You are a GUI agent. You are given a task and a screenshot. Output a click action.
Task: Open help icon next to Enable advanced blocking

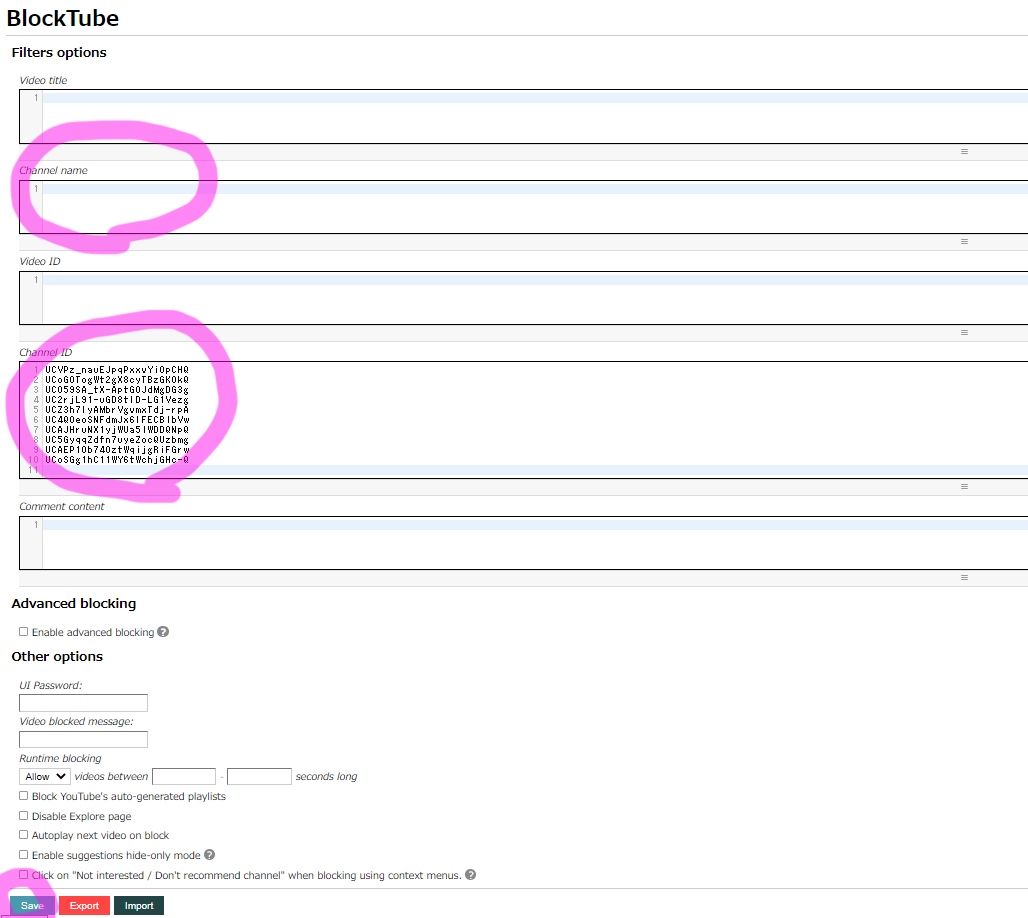click(163, 631)
